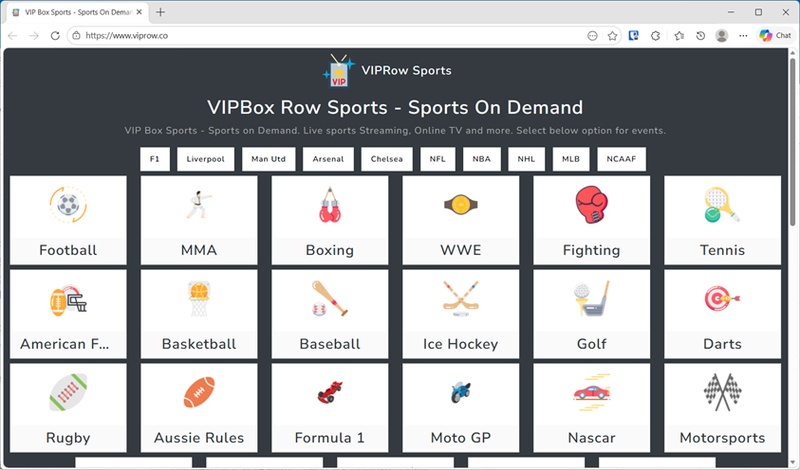Select the MMA martial artist icon

pos(199,205)
